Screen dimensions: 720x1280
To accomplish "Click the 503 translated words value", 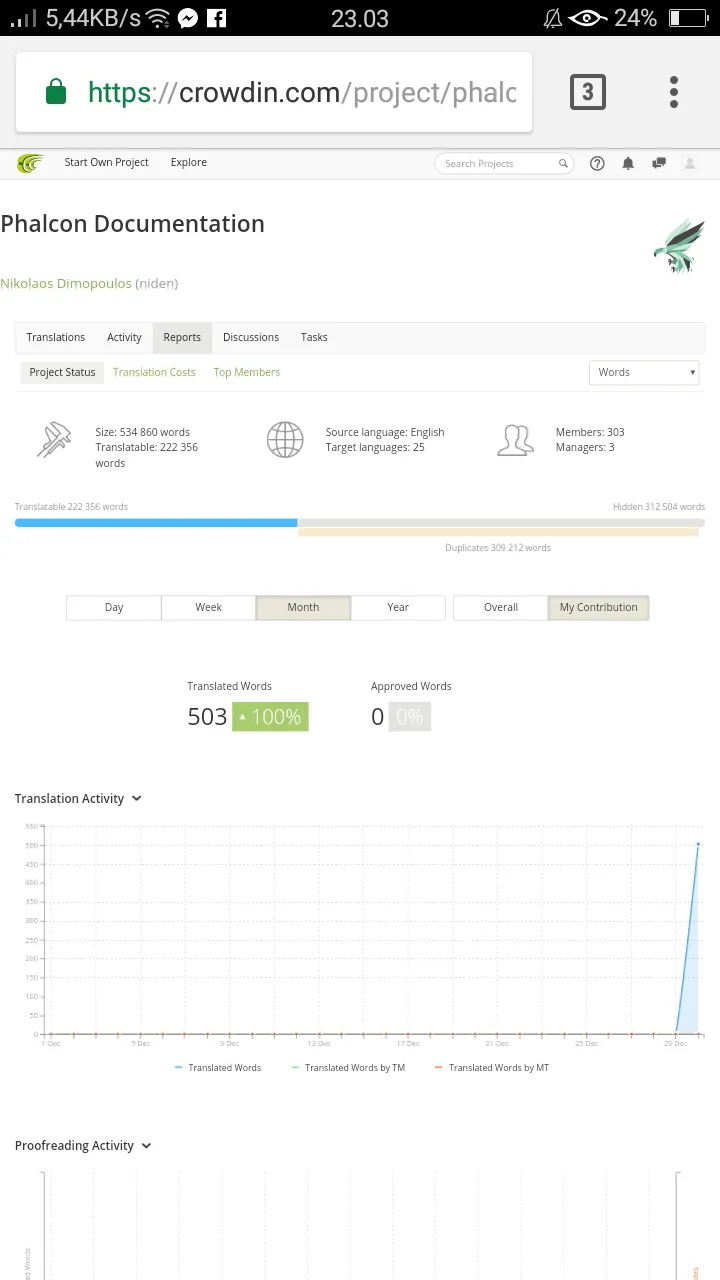I will [x=207, y=717].
